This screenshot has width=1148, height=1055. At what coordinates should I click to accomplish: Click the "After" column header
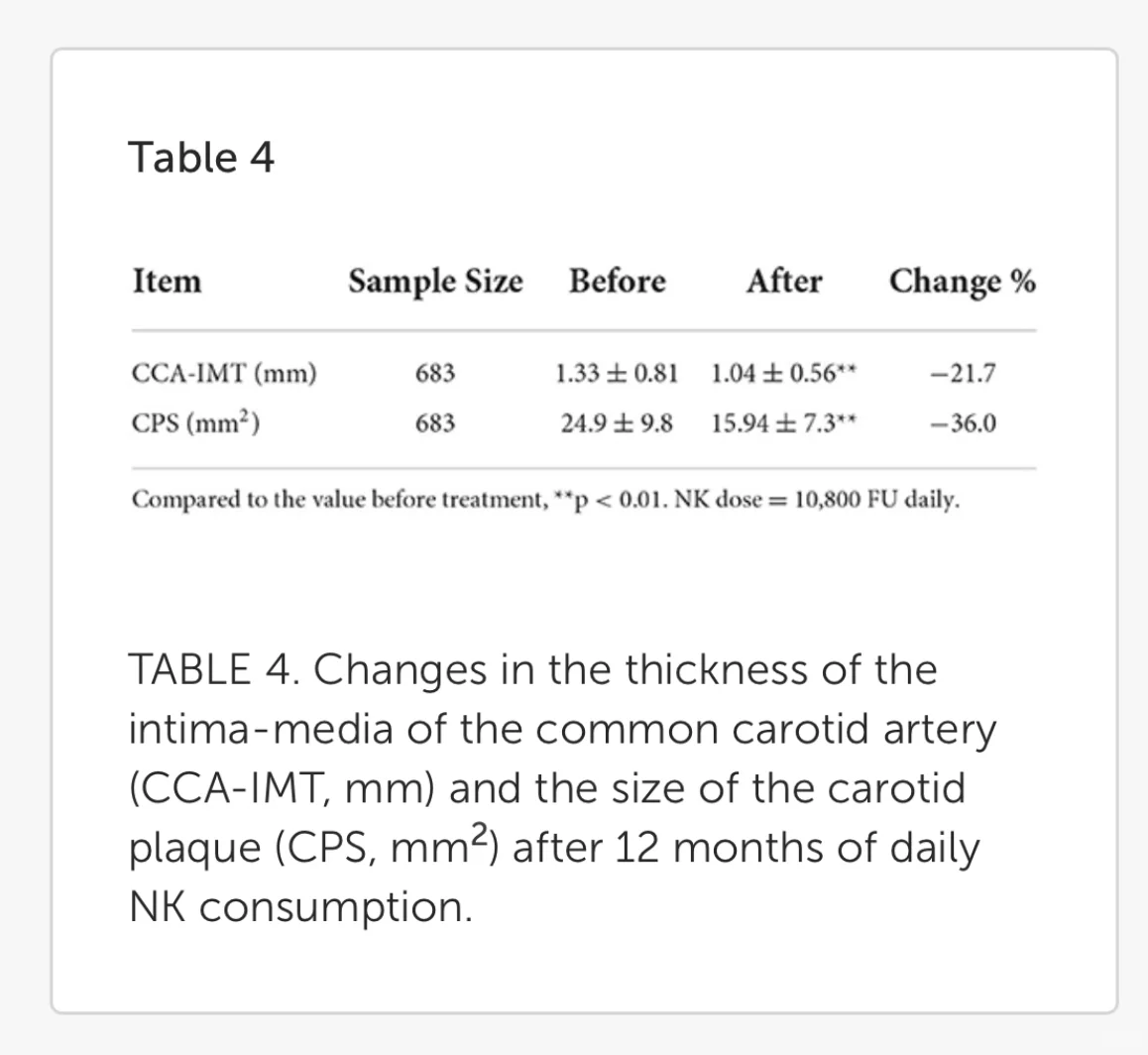point(783,282)
